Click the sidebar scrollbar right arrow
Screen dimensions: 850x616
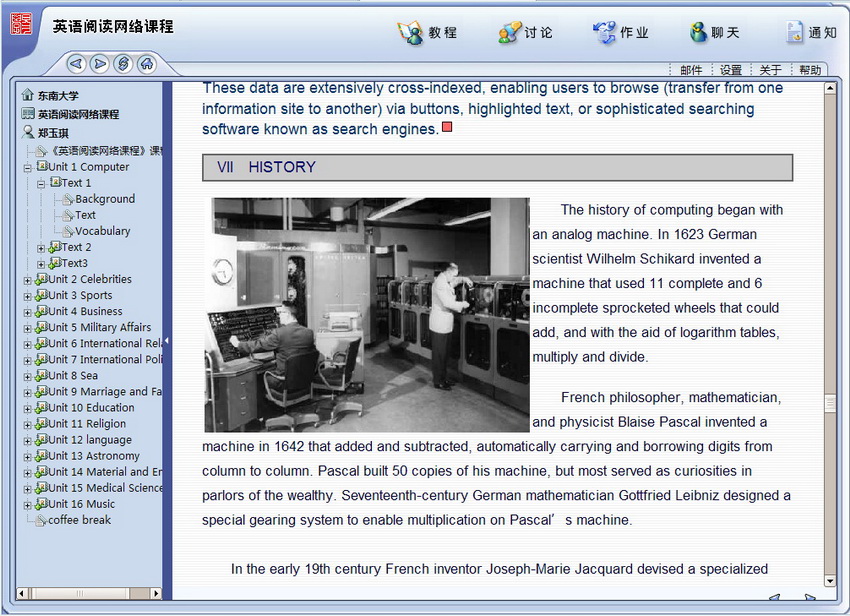[x=156, y=593]
